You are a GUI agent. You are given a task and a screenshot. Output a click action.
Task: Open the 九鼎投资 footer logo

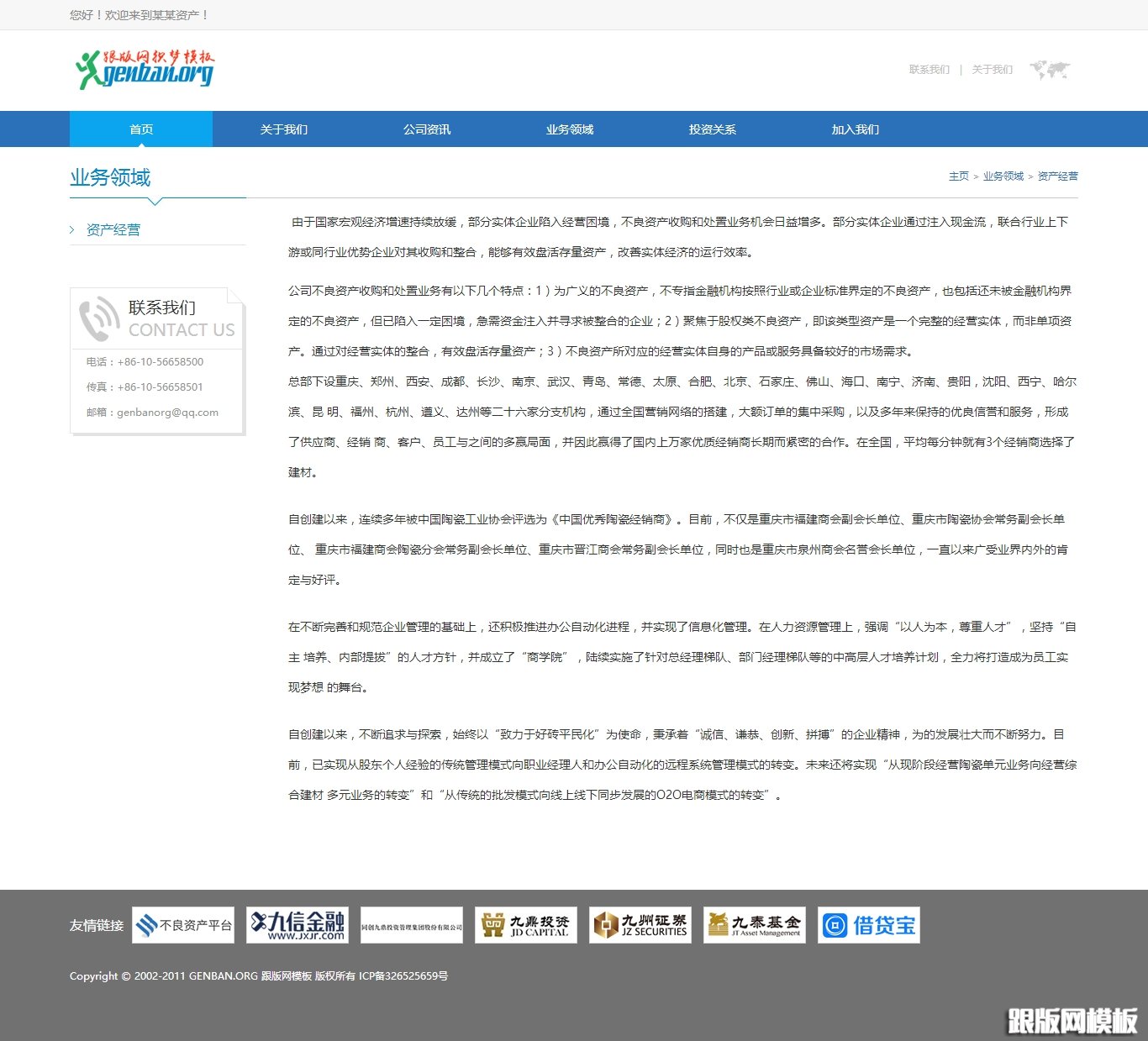526,924
